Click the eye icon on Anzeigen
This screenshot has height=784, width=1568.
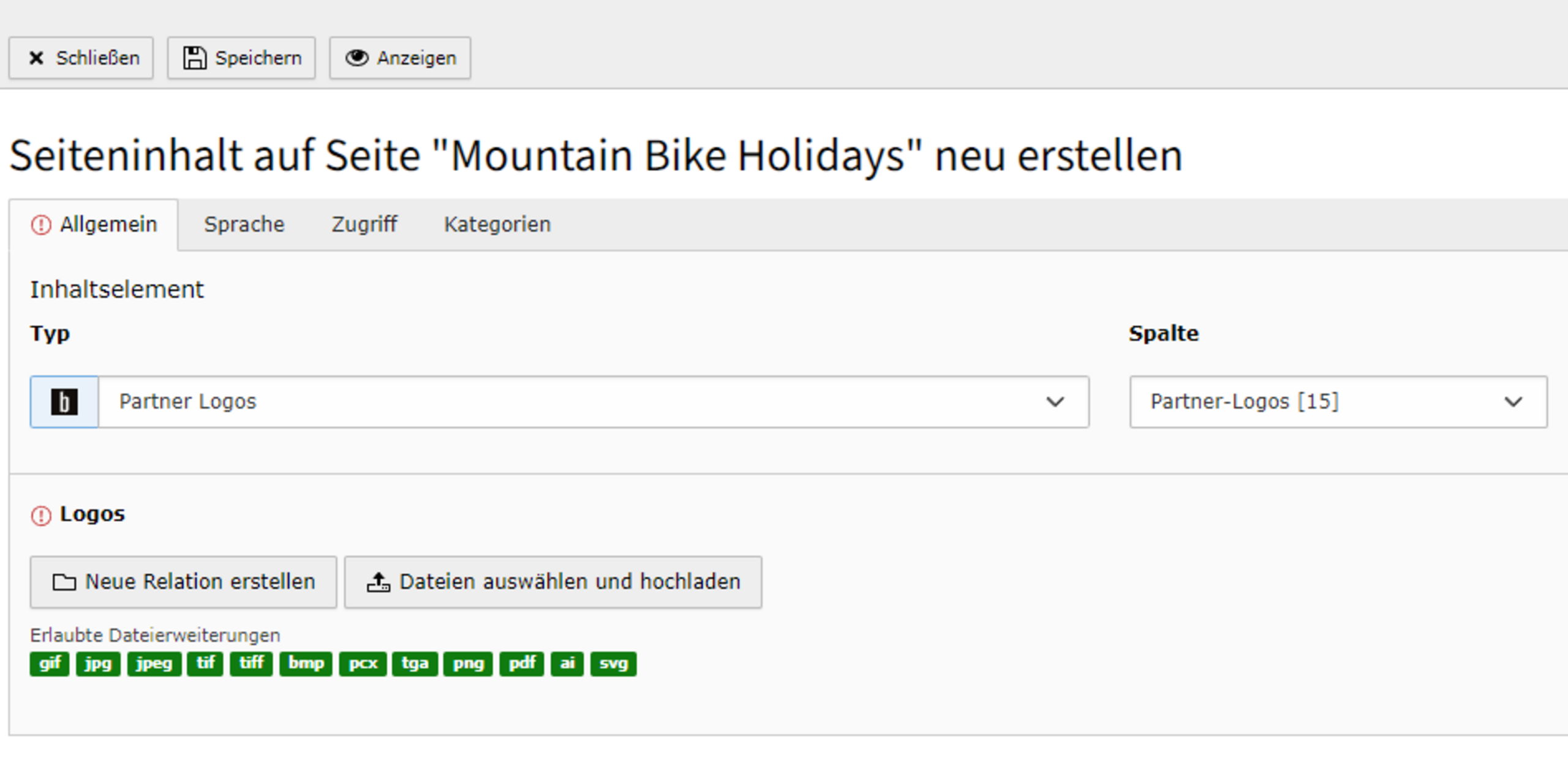[x=356, y=58]
